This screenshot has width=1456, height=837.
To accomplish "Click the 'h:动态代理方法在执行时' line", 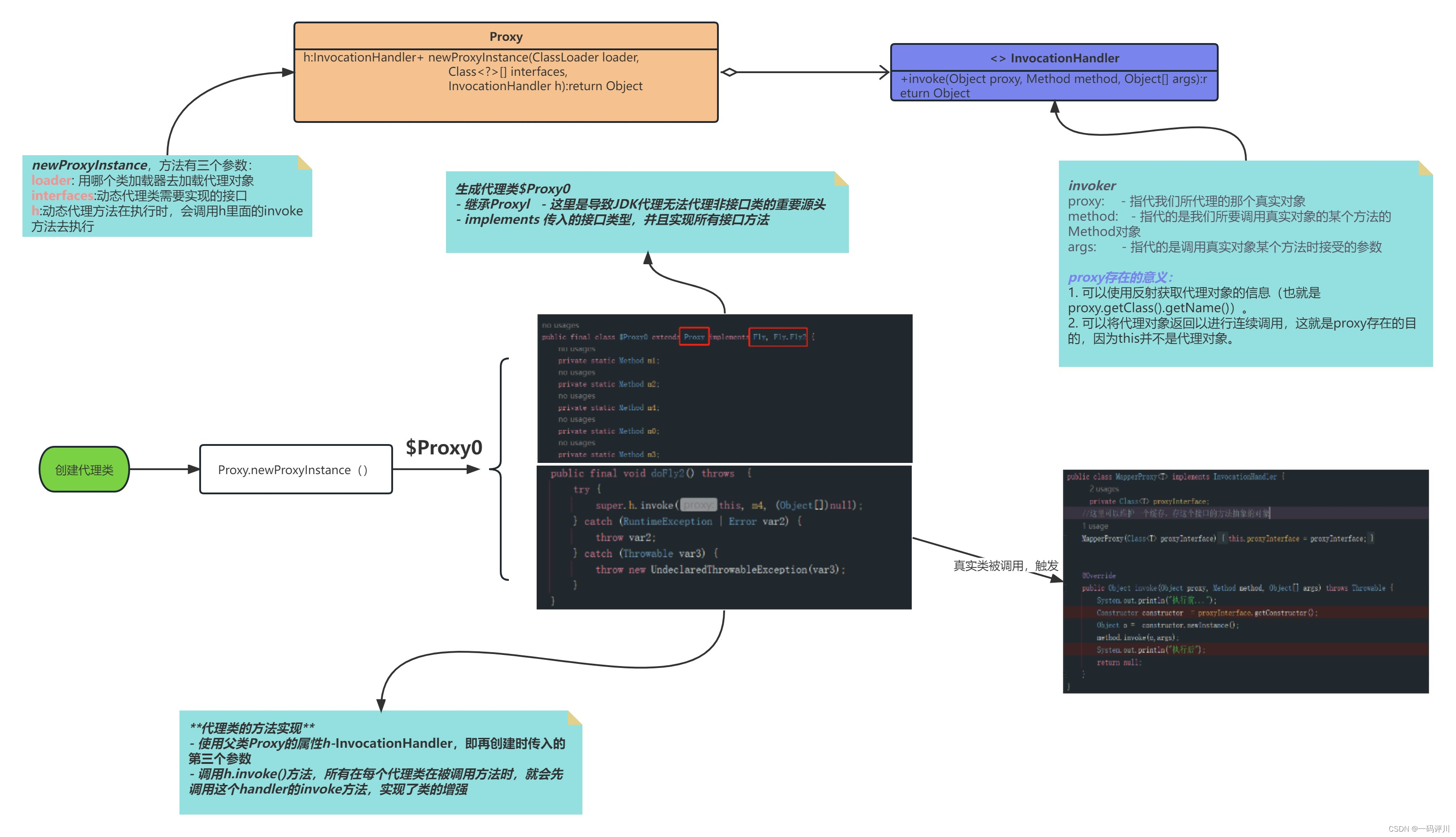I will 167,218.
